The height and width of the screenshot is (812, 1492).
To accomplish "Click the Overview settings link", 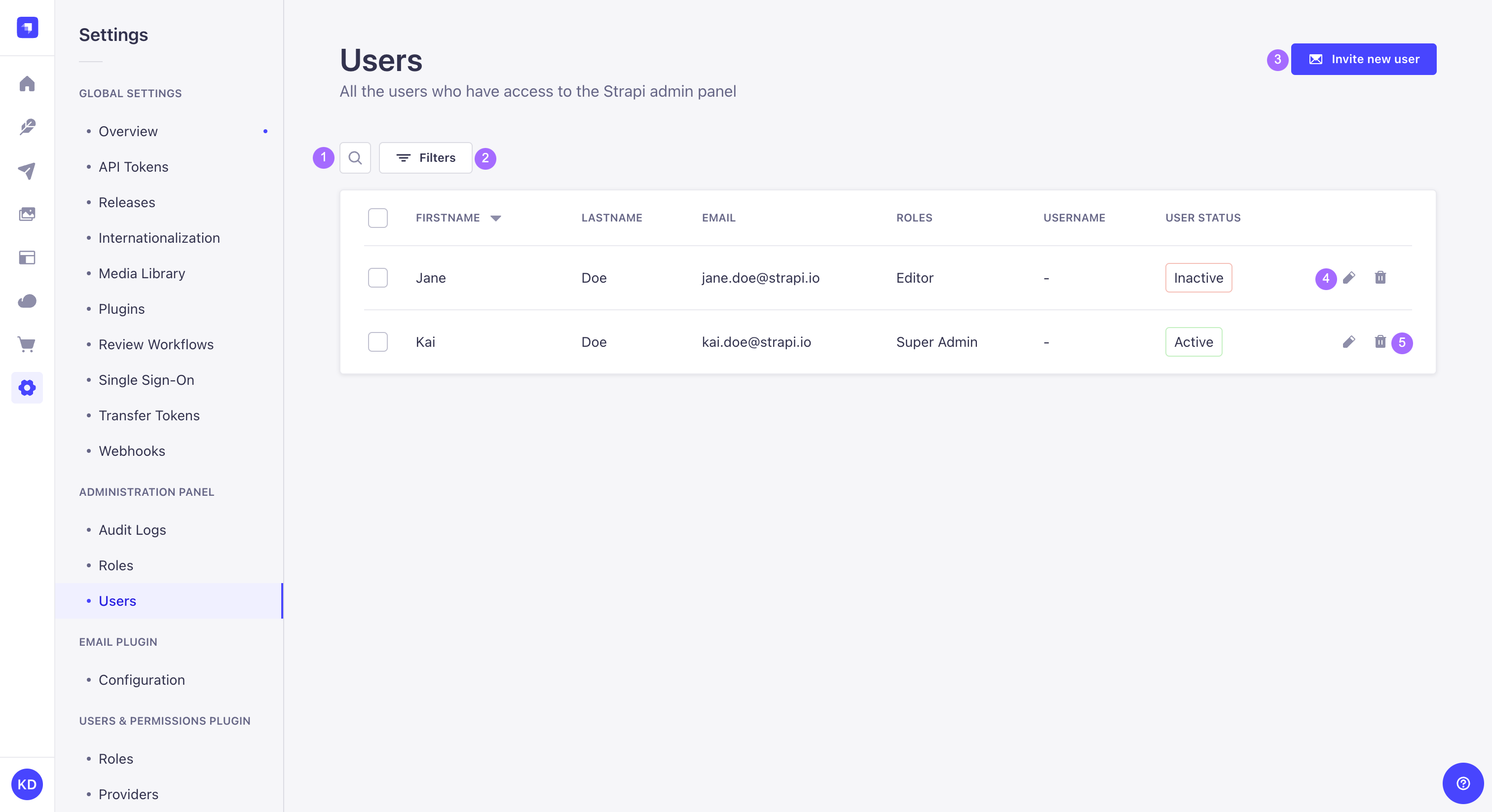I will click(x=128, y=131).
